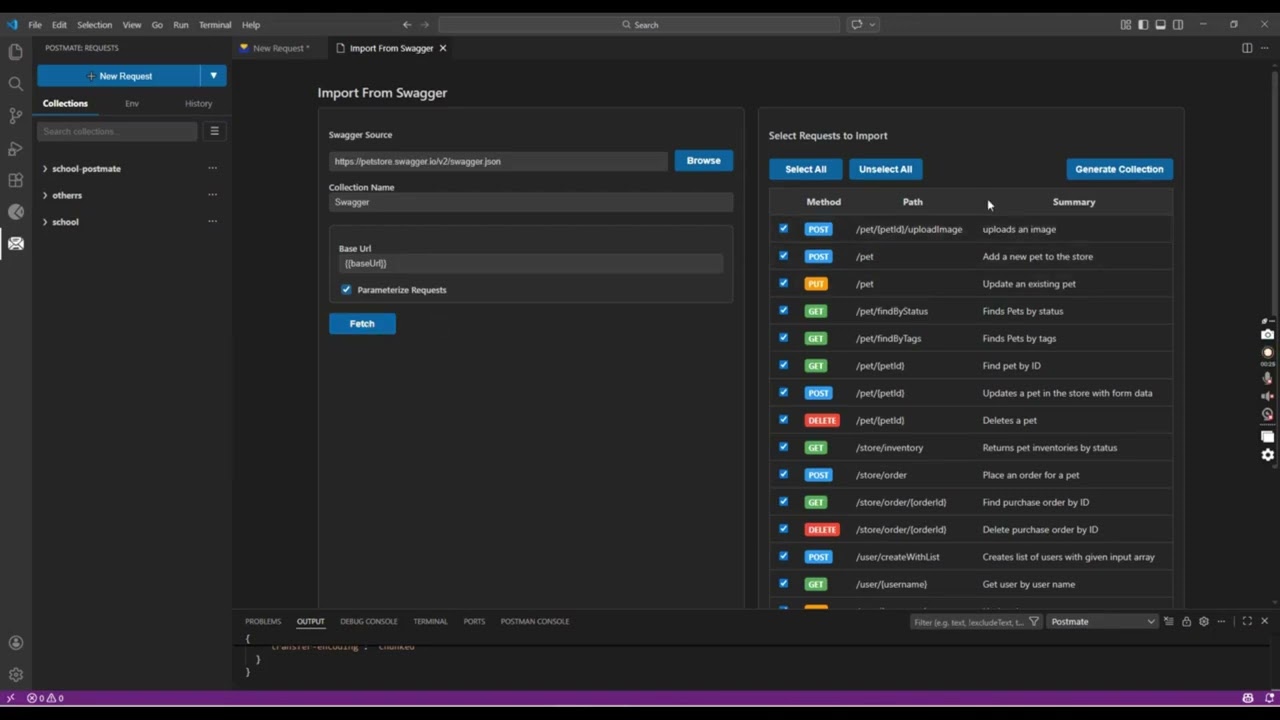
Task: Uncheck the Find pet by ID checkbox
Action: 783,365
